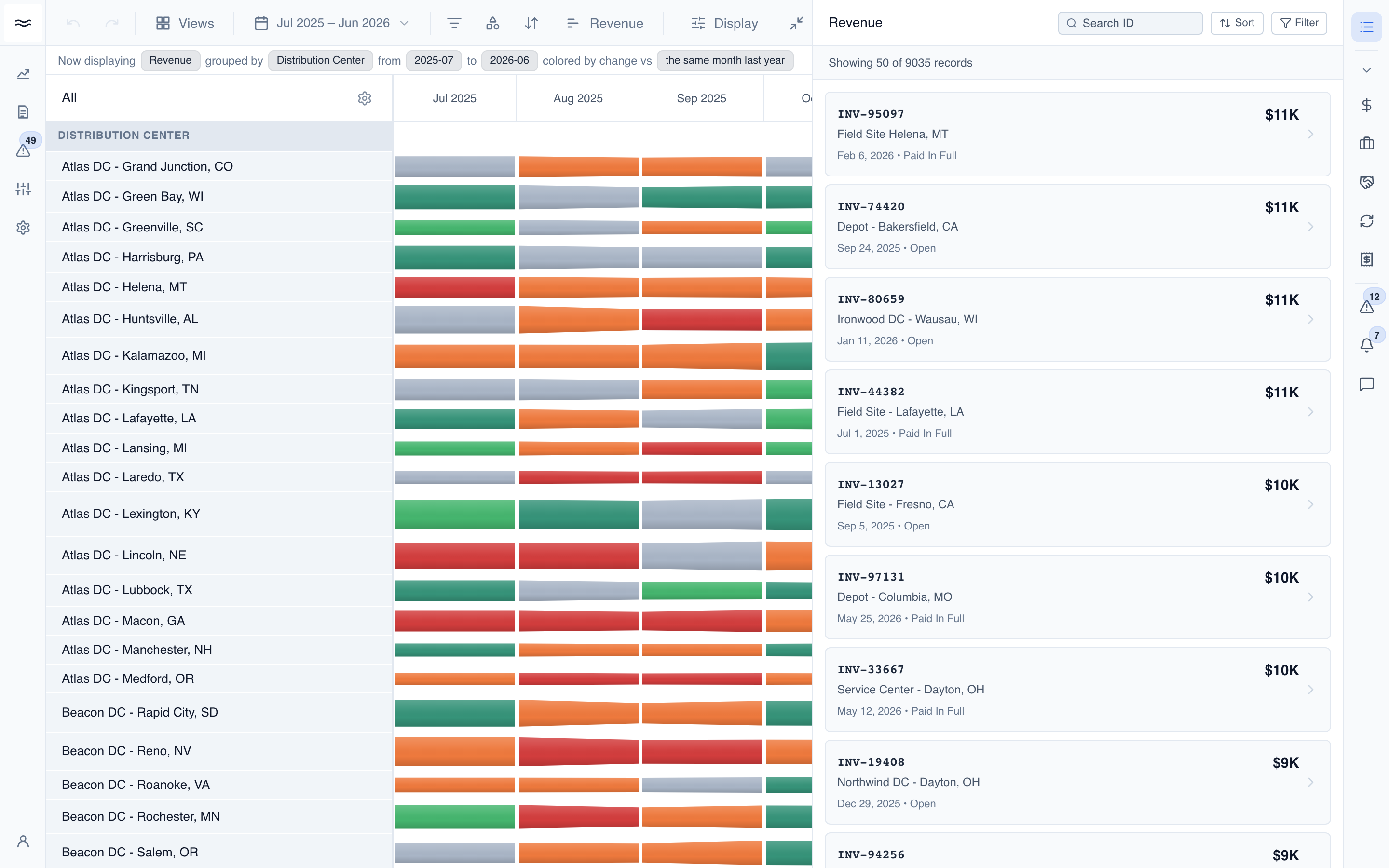Open the trend chart sidebar icon
1389x868 pixels.
(23, 74)
